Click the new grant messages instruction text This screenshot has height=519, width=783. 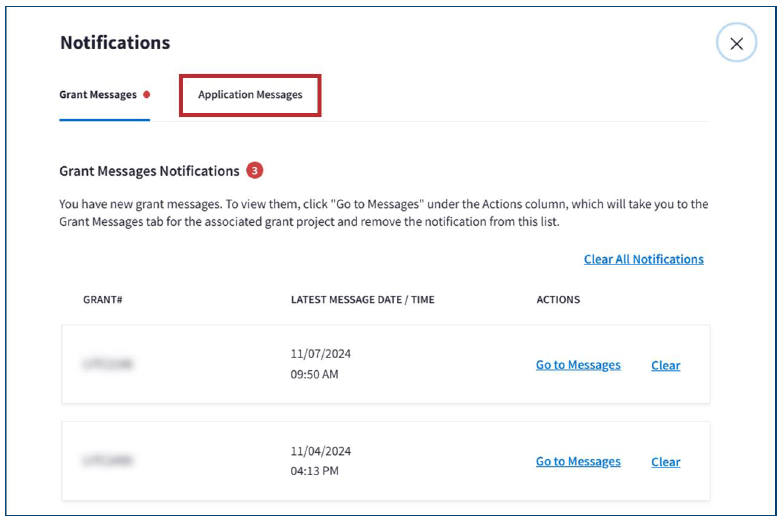(x=383, y=213)
